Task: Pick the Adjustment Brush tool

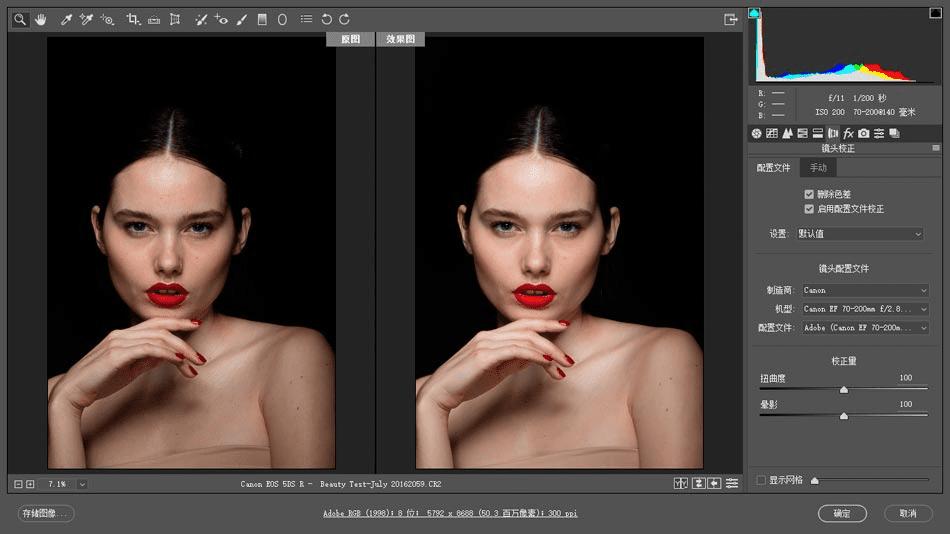Action: 242,19
